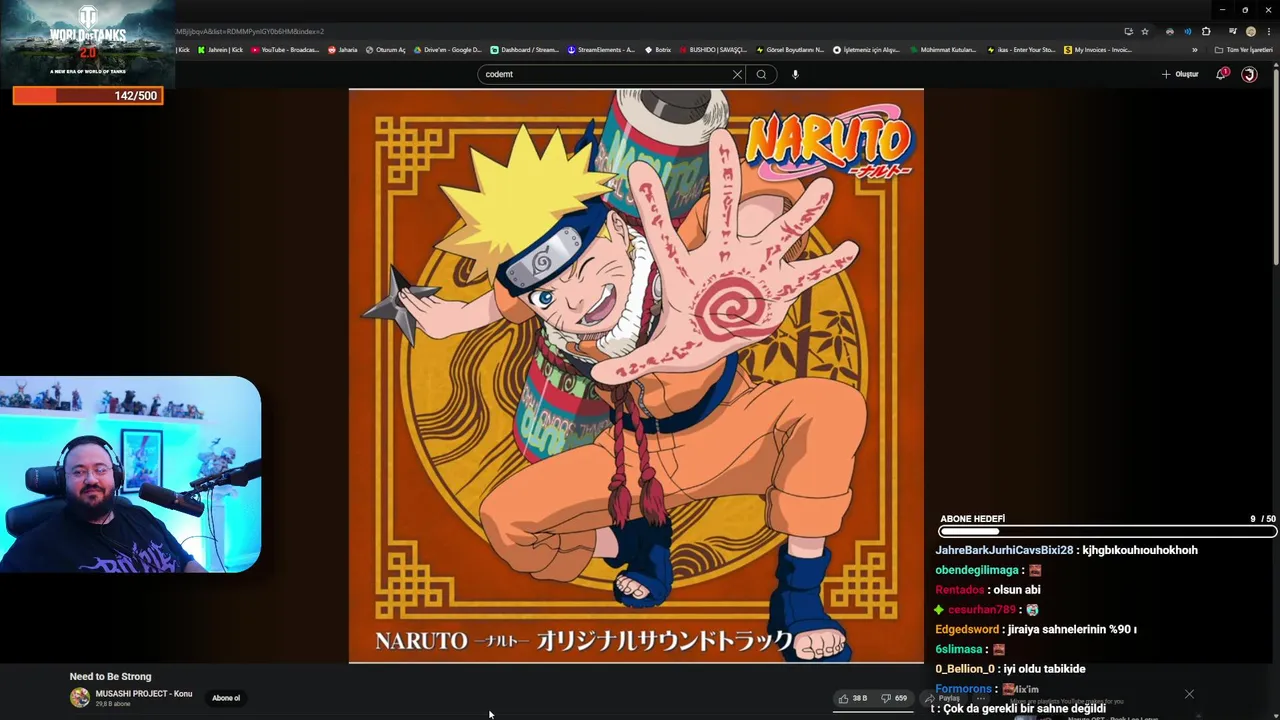Click chat username JahreBarkJurhiCavsBixi28
Image resolution: width=1280 pixels, height=720 pixels.
[x=1004, y=550]
